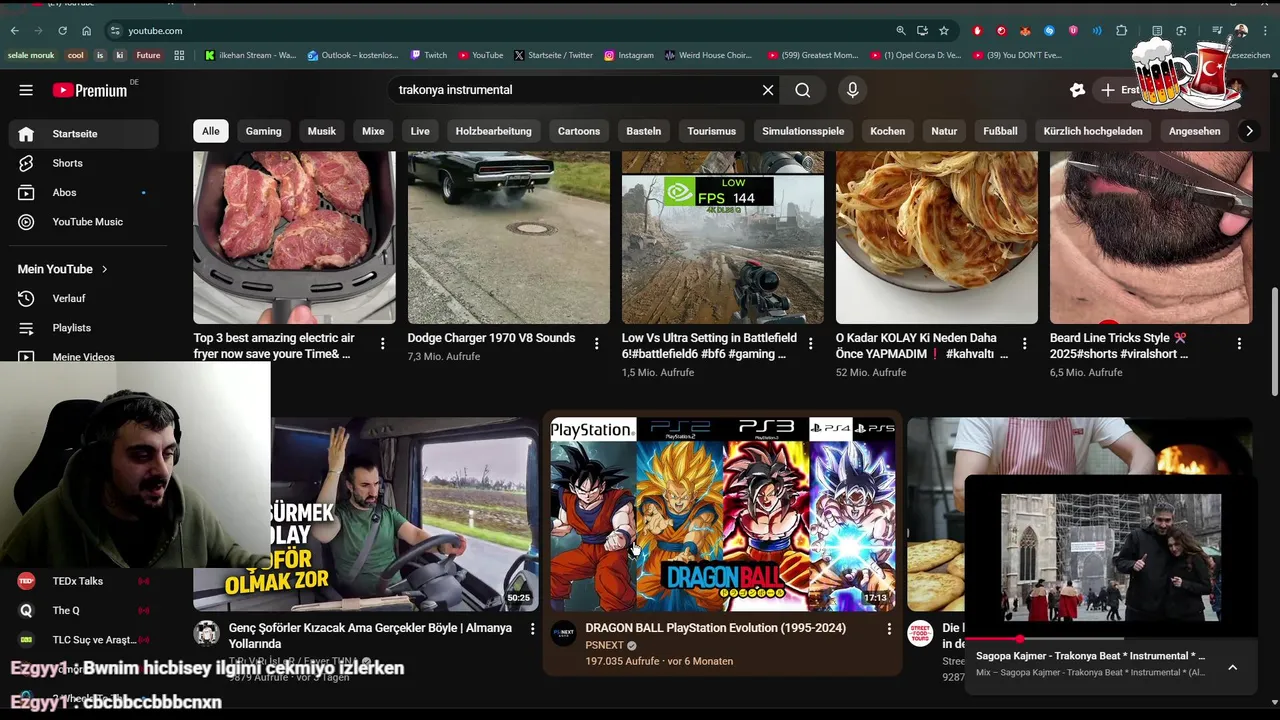Viewport: 1280px width, 720px height.
Task: Select the Kochen filter chip
Action: (887, 131)
